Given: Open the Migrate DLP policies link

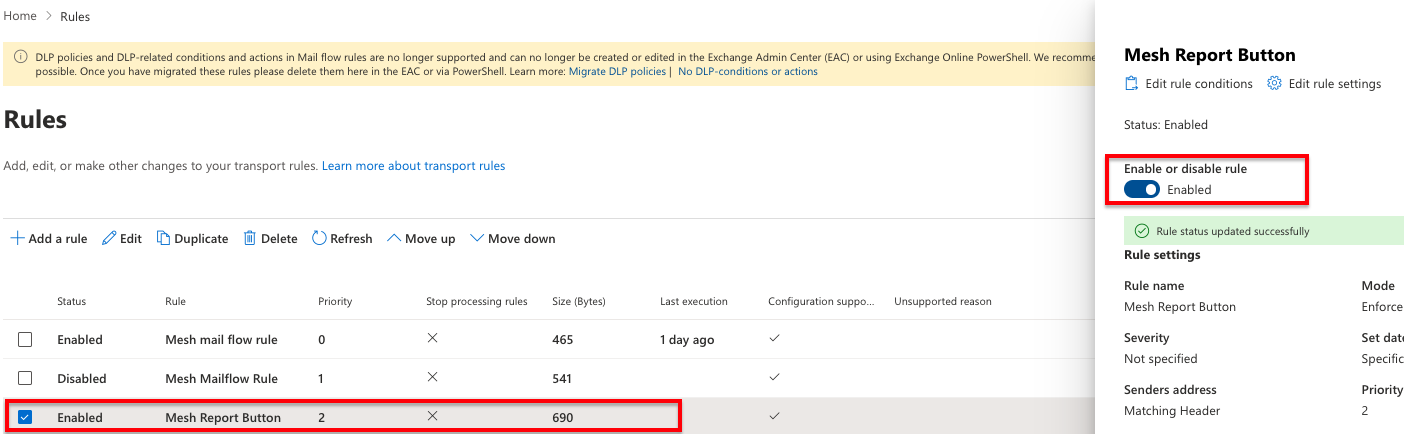Looking at the screenshot, I should tap(617, 72).
